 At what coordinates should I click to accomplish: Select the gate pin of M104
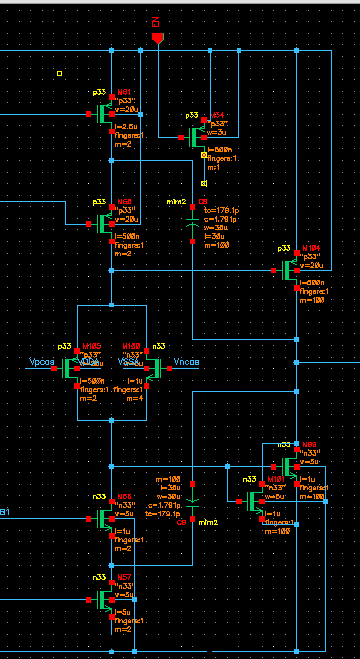273,271
